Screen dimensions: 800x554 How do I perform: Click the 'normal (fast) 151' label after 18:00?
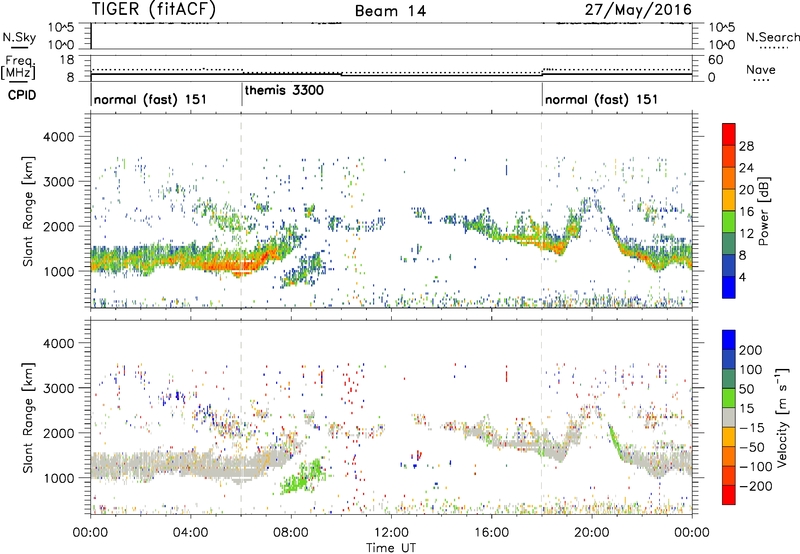coord(602,99)
